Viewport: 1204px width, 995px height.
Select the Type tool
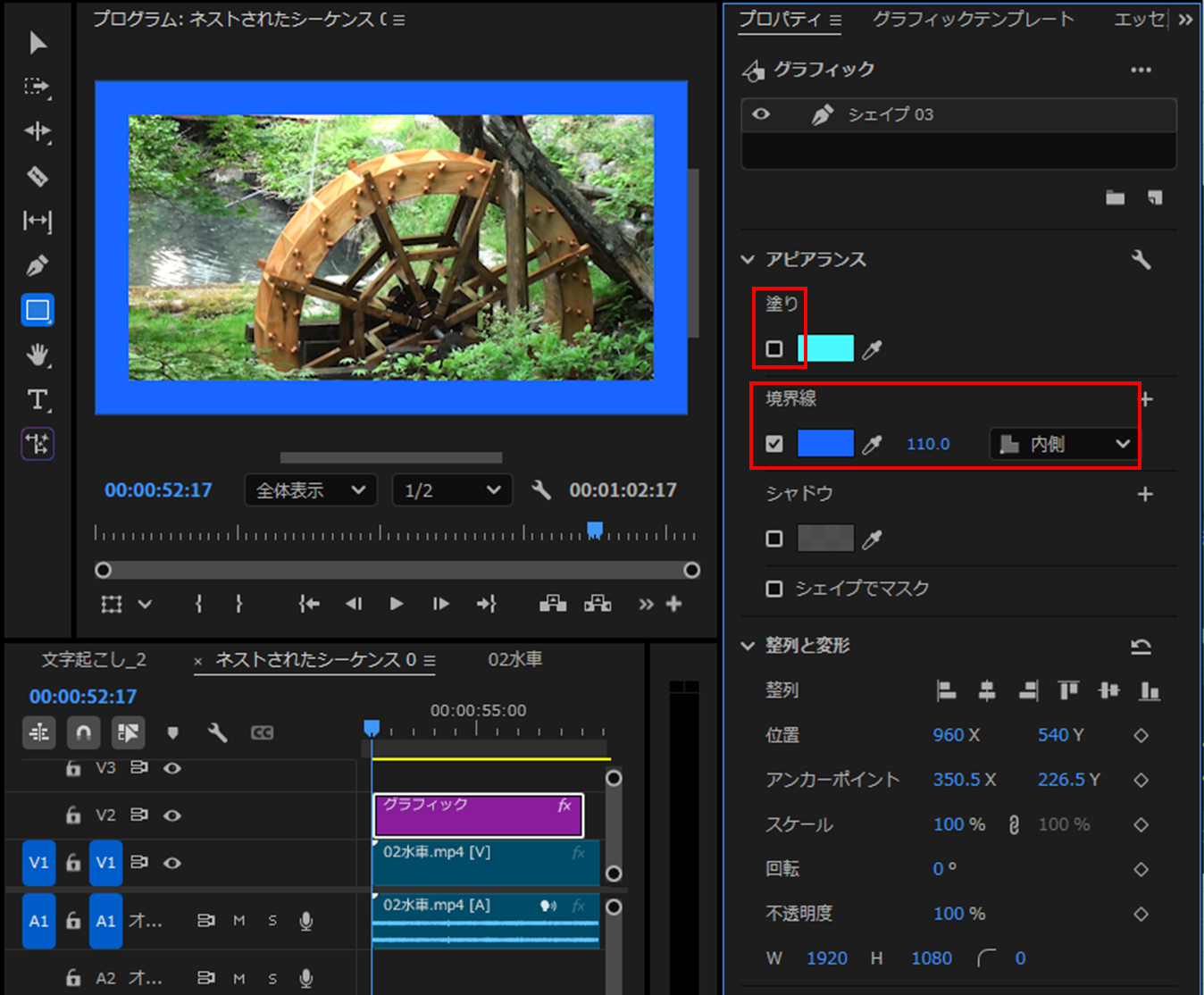point(38,399)
